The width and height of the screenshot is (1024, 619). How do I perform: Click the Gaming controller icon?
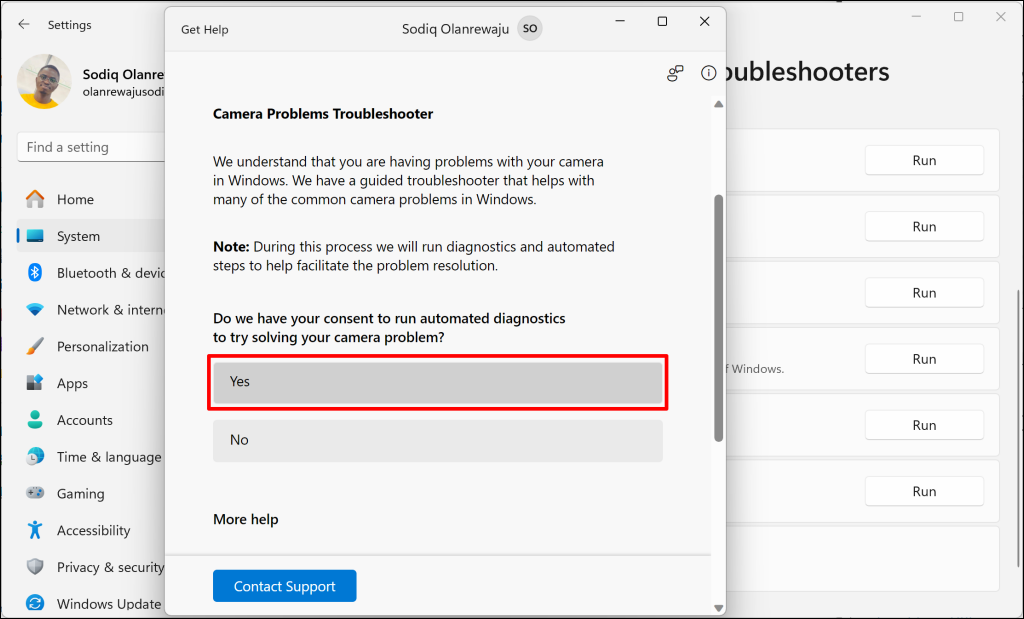click(35, 494)
